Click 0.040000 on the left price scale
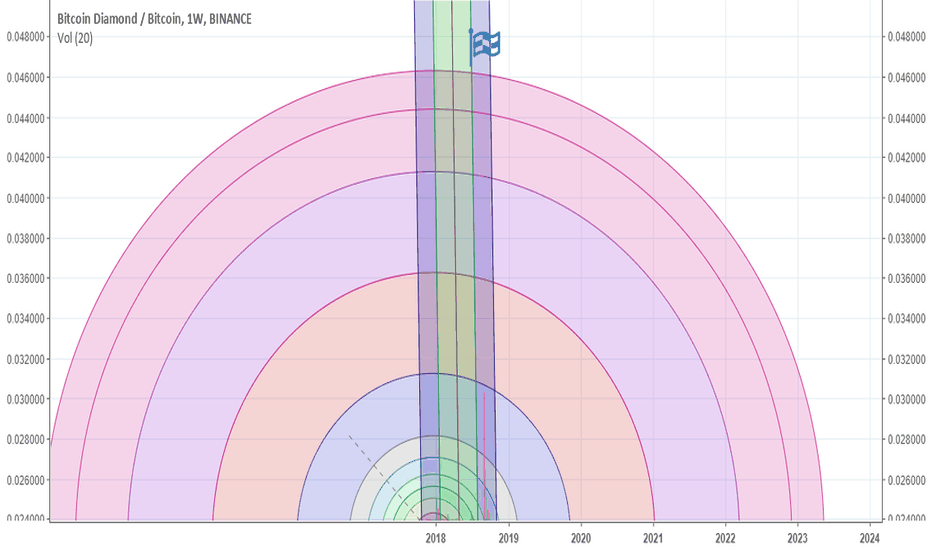The width and height of the screenshot is (932, 550). coord(26,198)
